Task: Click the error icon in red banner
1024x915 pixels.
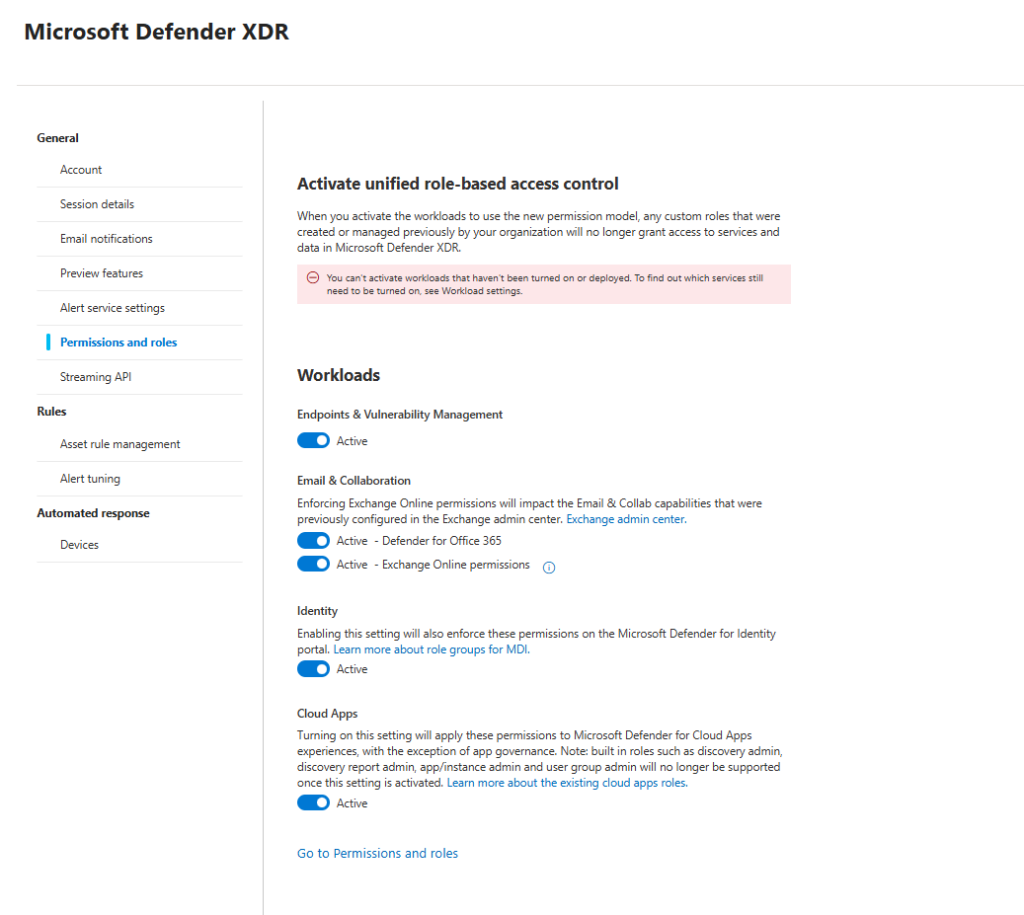Action: (313, 278)
